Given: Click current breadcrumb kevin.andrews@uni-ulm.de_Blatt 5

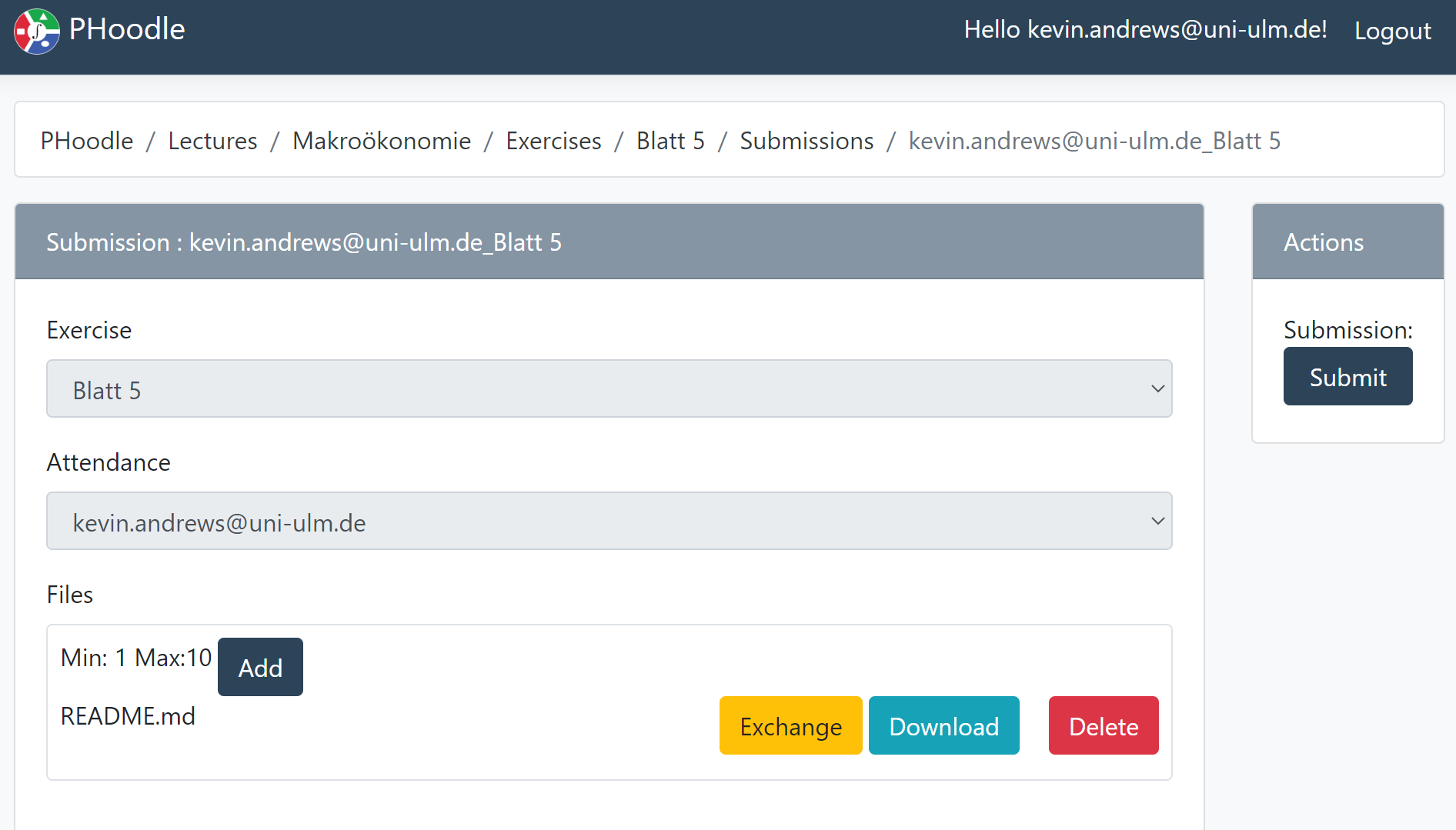Looking at the screenshot, I should (1094, 141).
